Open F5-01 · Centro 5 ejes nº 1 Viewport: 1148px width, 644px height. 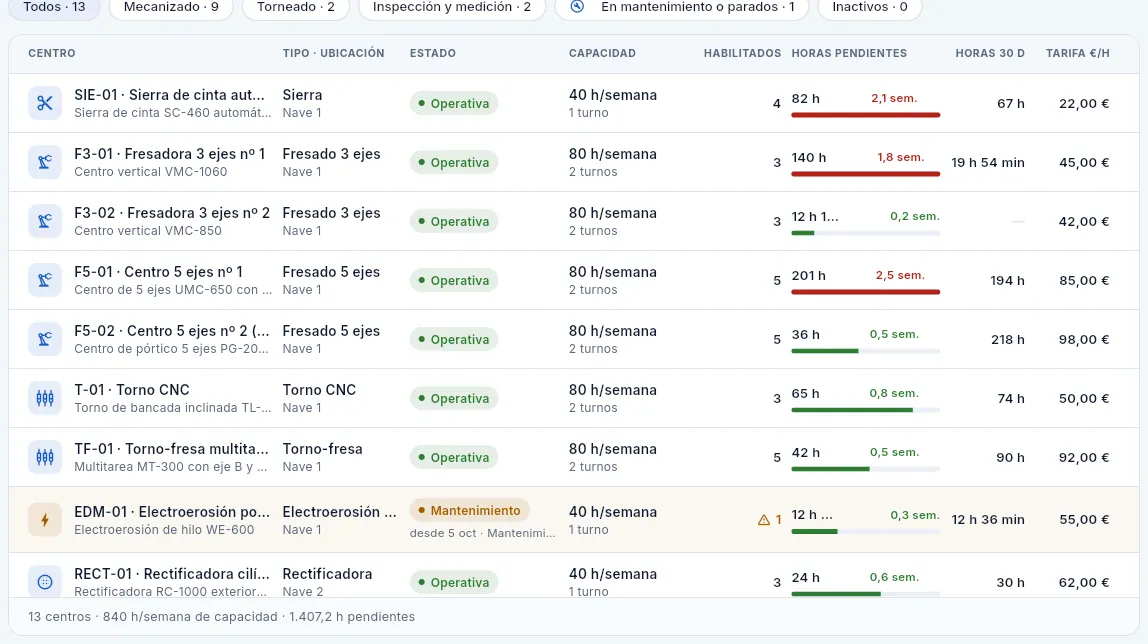(x=158, y=272)
